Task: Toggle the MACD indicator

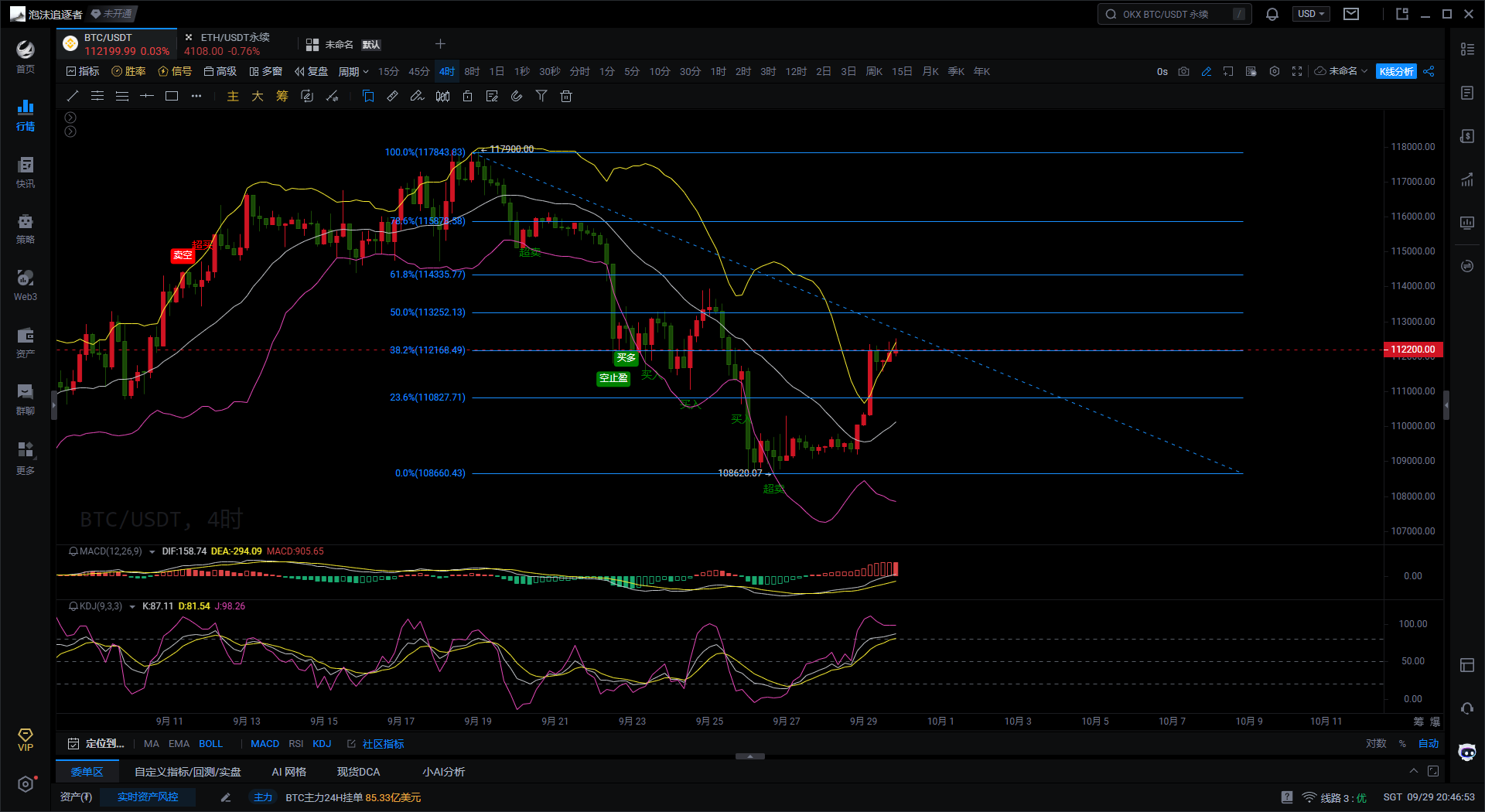Action: (x=265, y=743)
